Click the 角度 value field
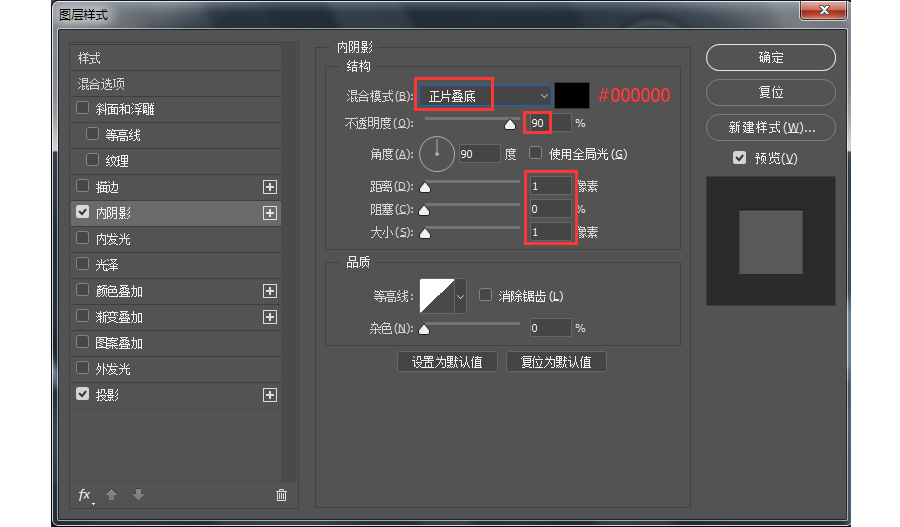This screenshot has height=527, width=900. (x=479, y=154)
